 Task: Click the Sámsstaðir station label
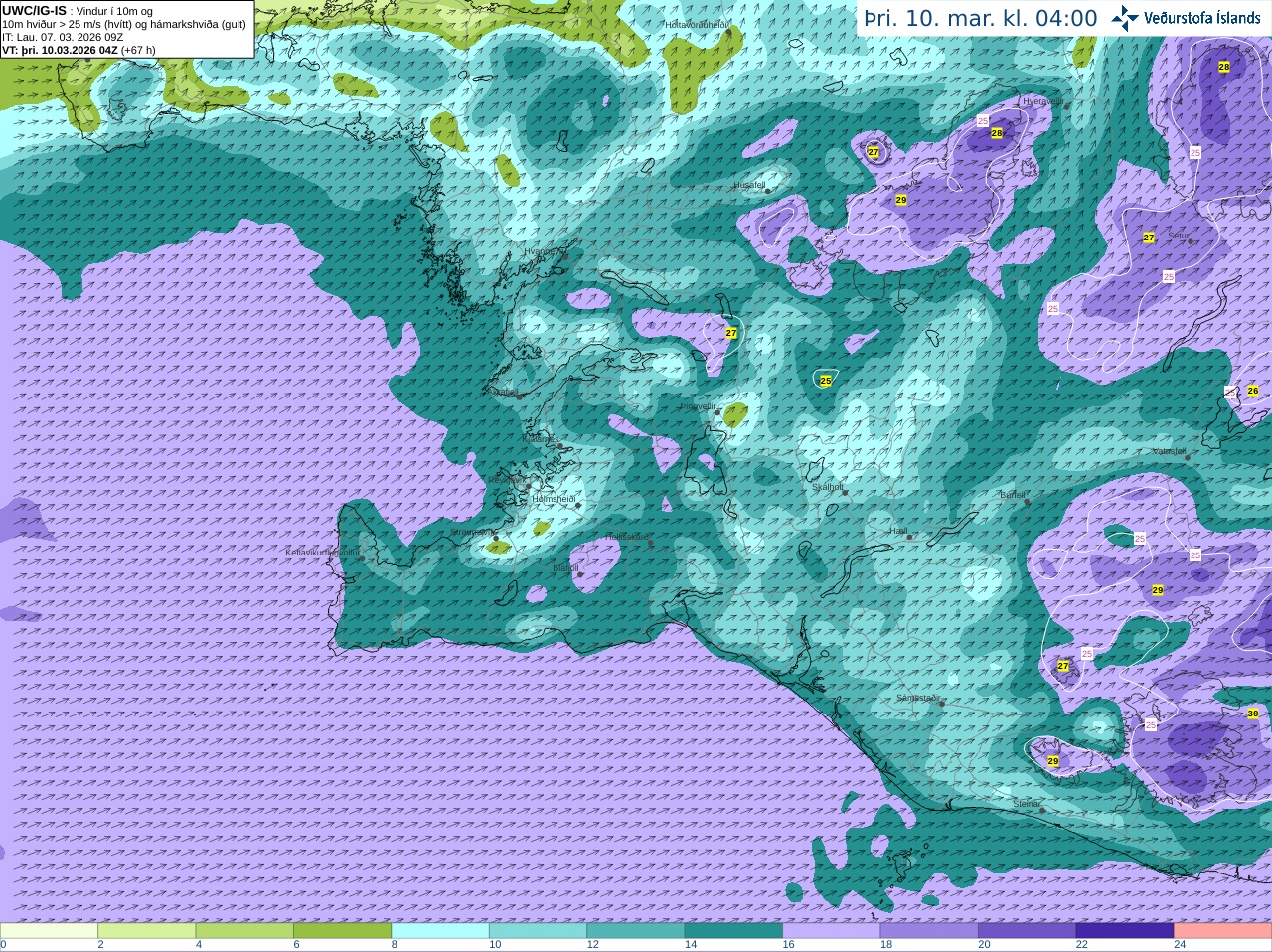coord(917,698)
